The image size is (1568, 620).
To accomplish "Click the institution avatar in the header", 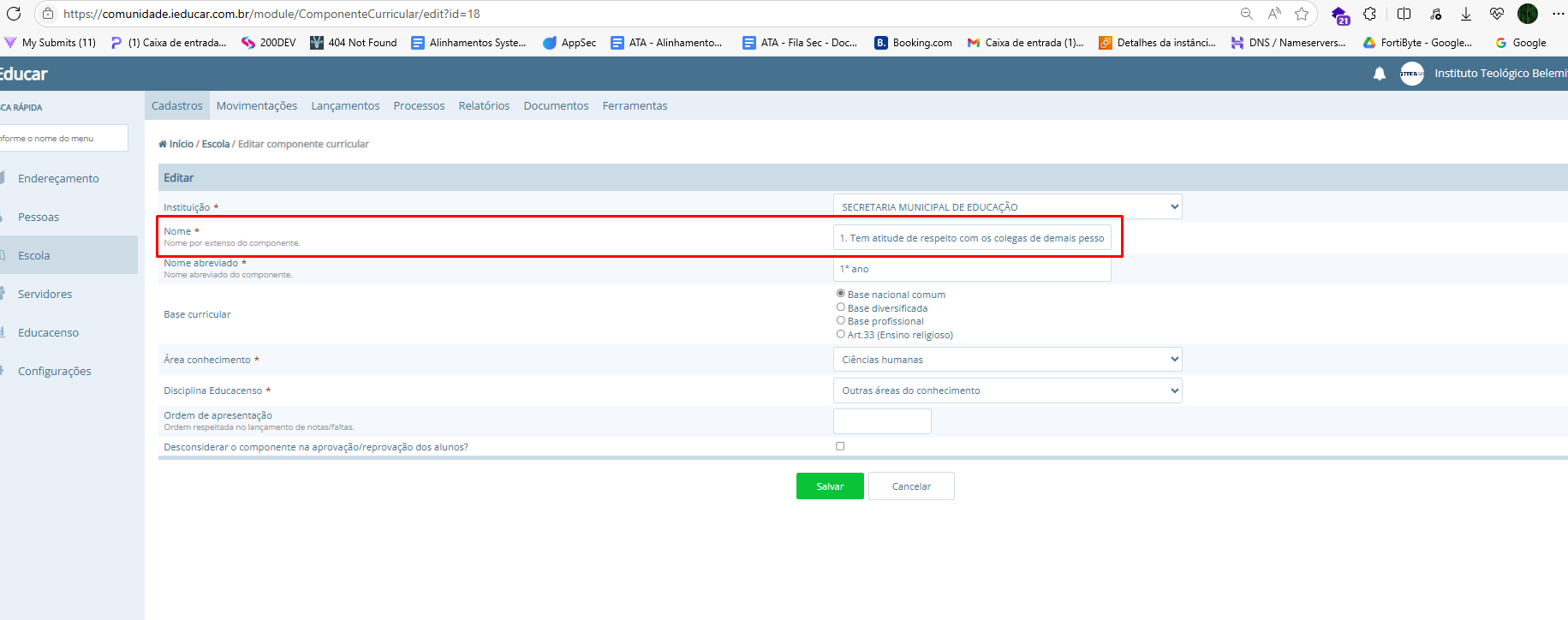I will 1412,74.
